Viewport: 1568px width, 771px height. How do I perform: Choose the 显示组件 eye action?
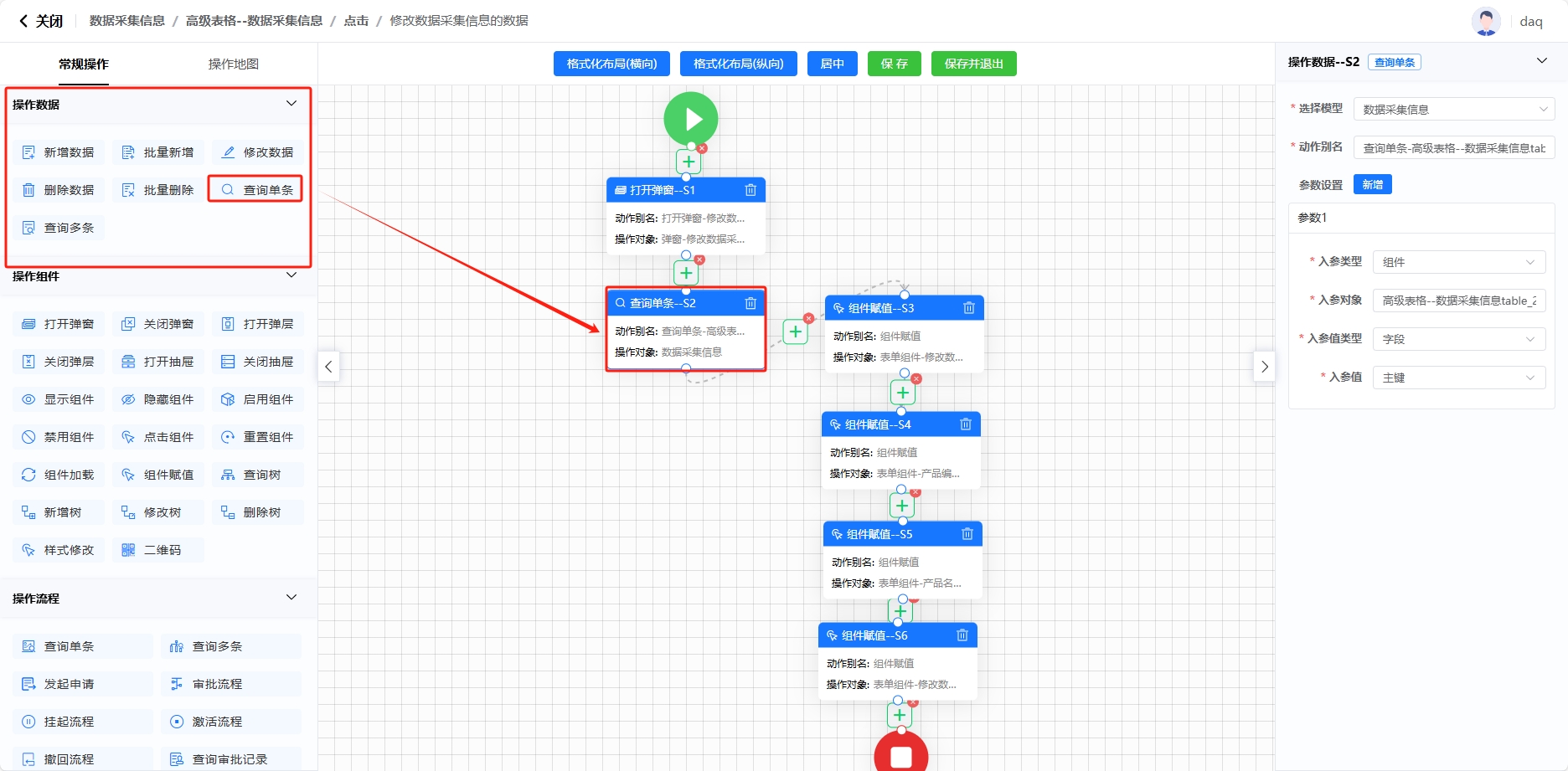59,399
